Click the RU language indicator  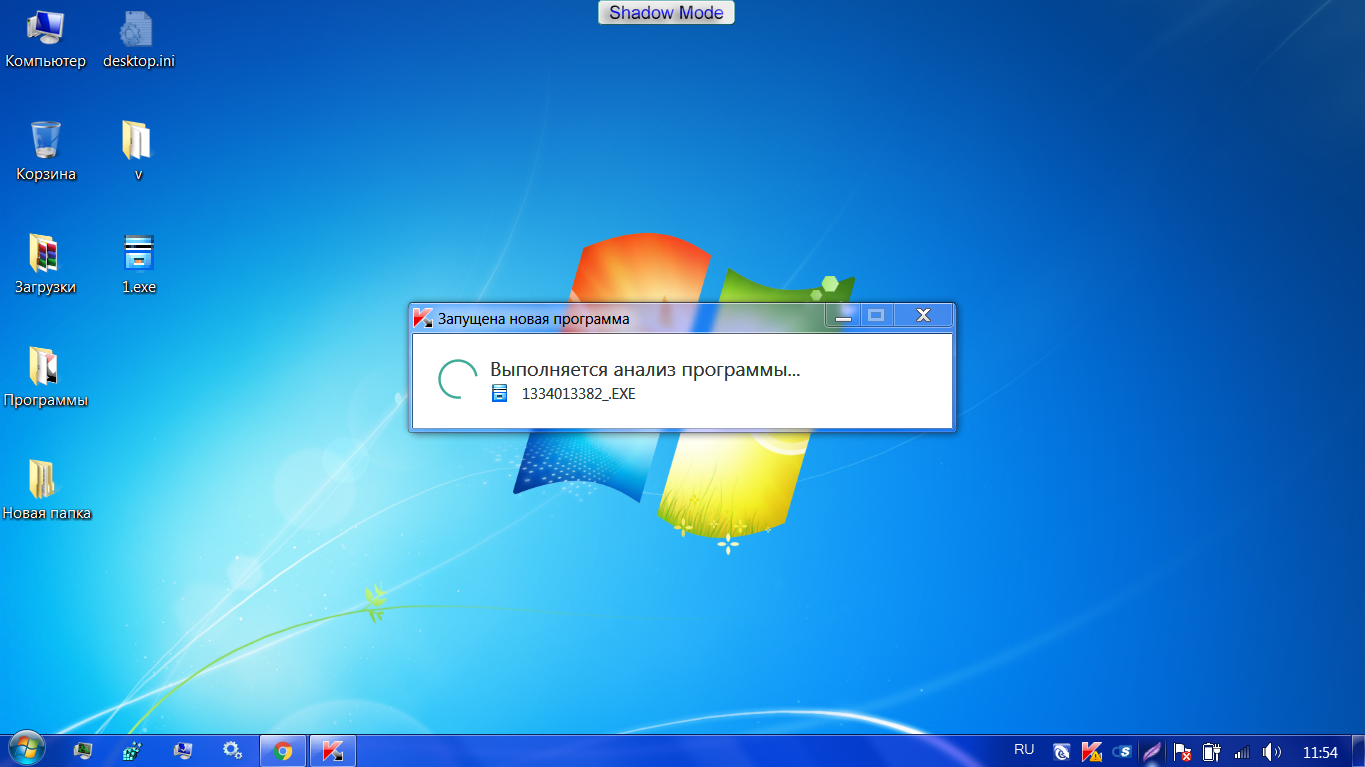1024,750
